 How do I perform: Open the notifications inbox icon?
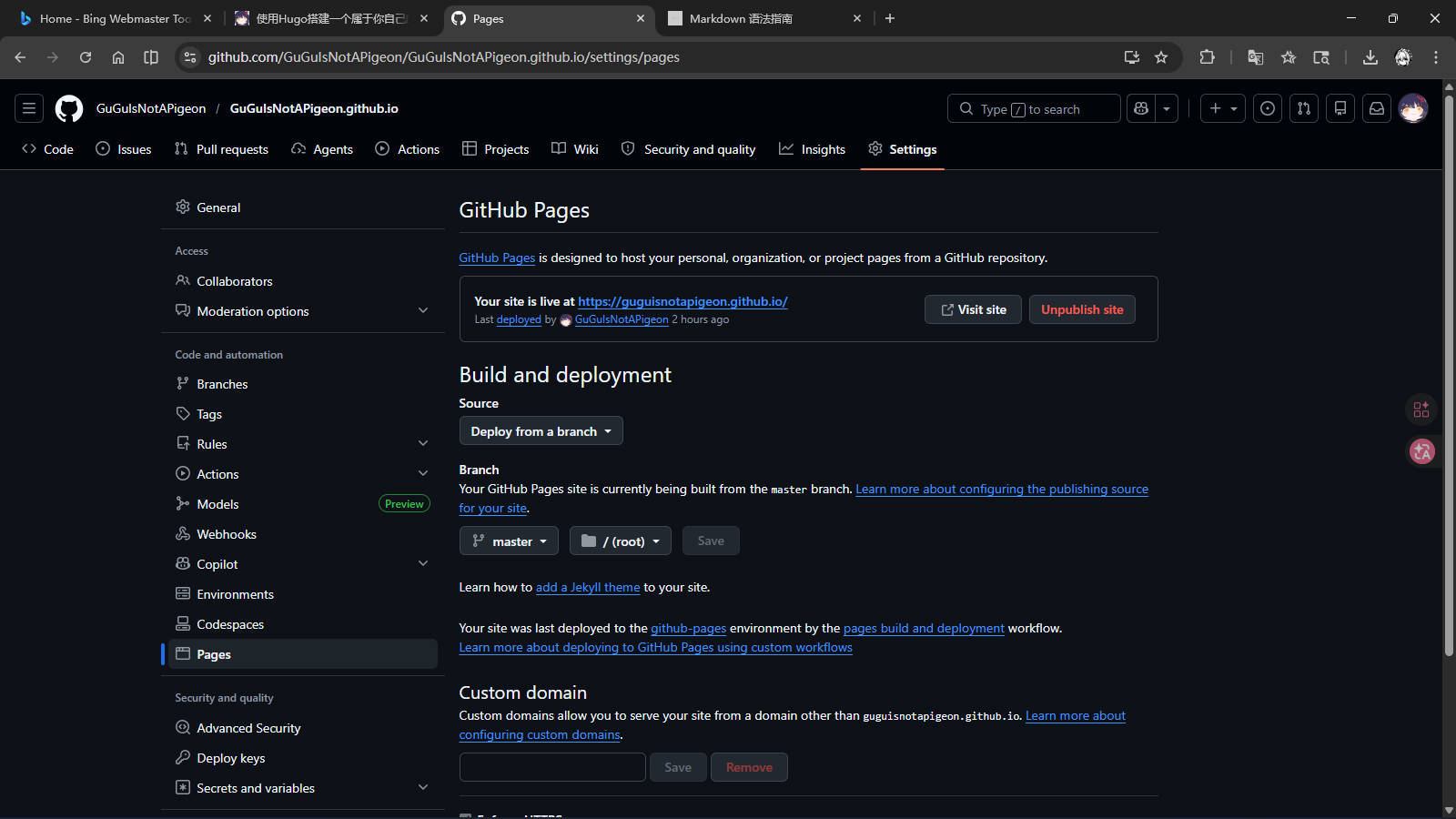[1377, 108]
